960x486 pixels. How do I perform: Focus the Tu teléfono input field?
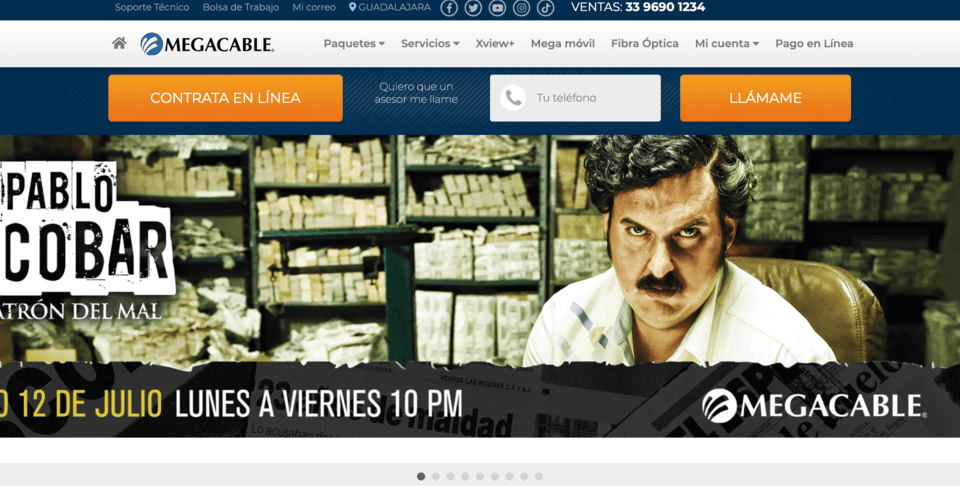coord(575,98)
